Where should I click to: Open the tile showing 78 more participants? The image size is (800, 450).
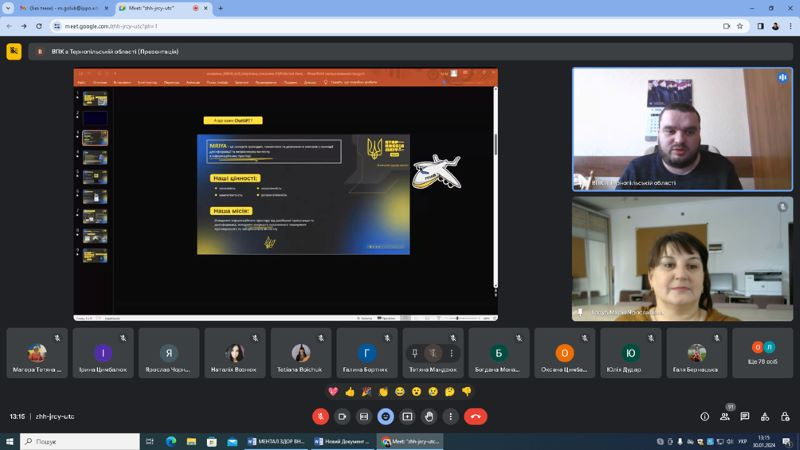[x=763, y=353]
